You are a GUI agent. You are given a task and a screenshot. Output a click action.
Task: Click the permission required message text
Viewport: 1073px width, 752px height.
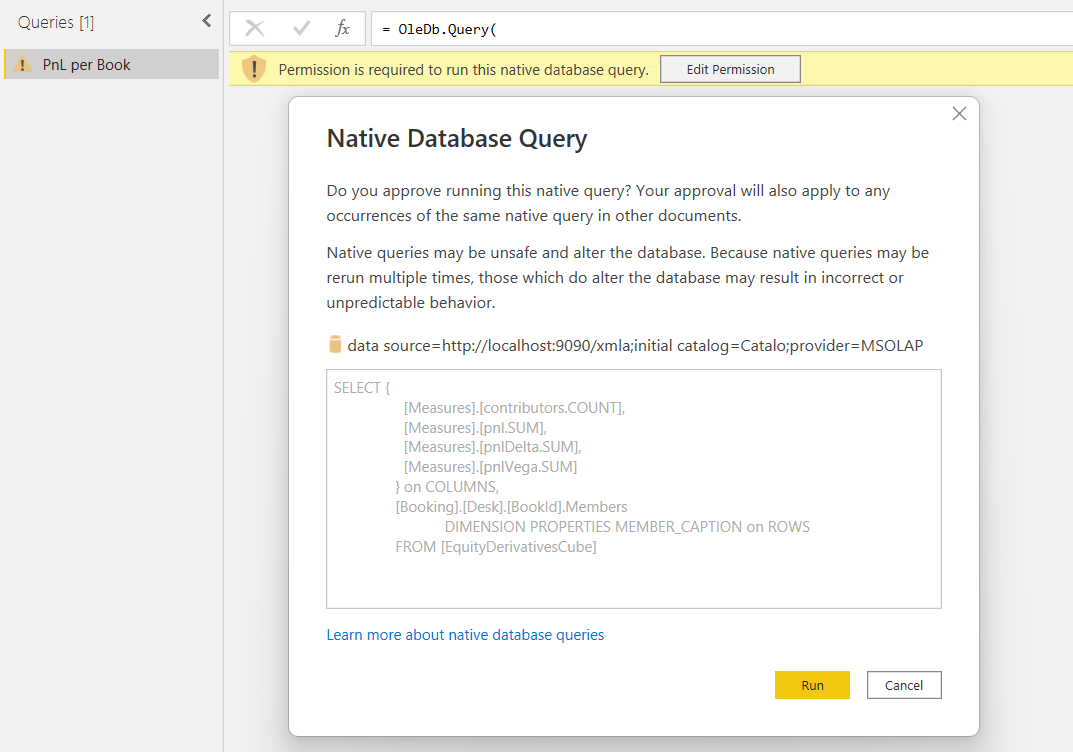click(x=463, y=70)
